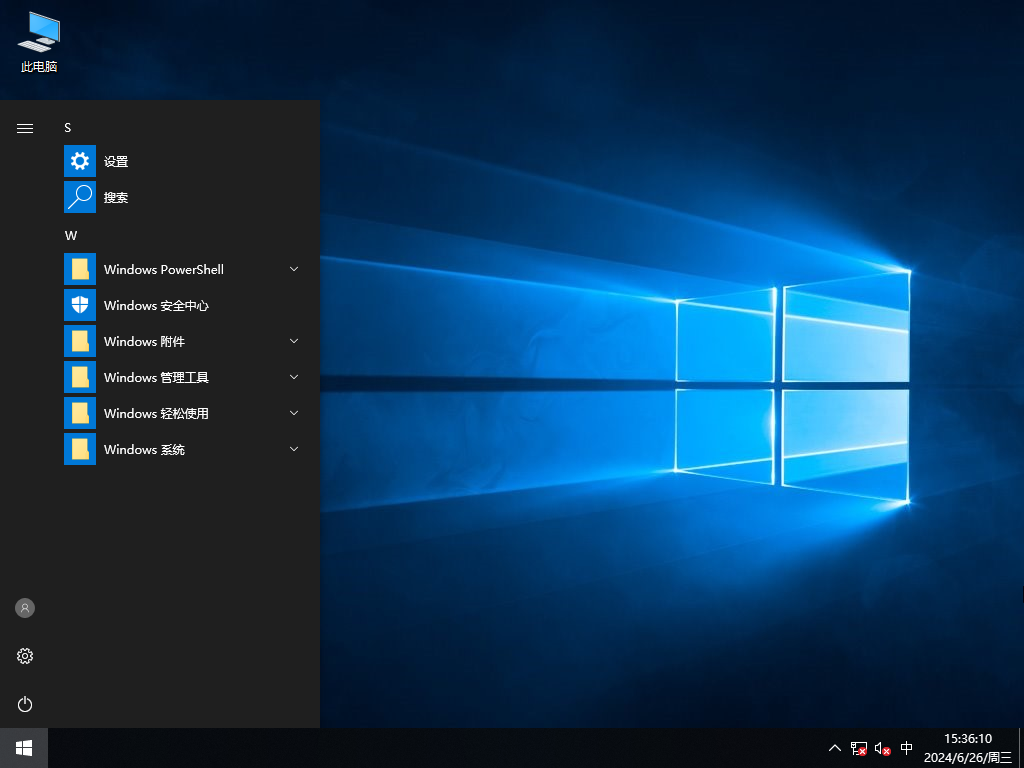Expand the Windows PowerShell folder chevron

click(293, 269)
